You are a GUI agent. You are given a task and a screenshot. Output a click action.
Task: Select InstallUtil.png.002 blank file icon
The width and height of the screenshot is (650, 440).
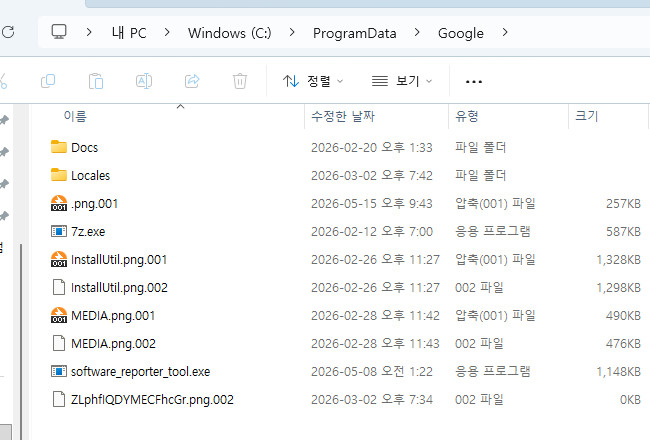59,287
